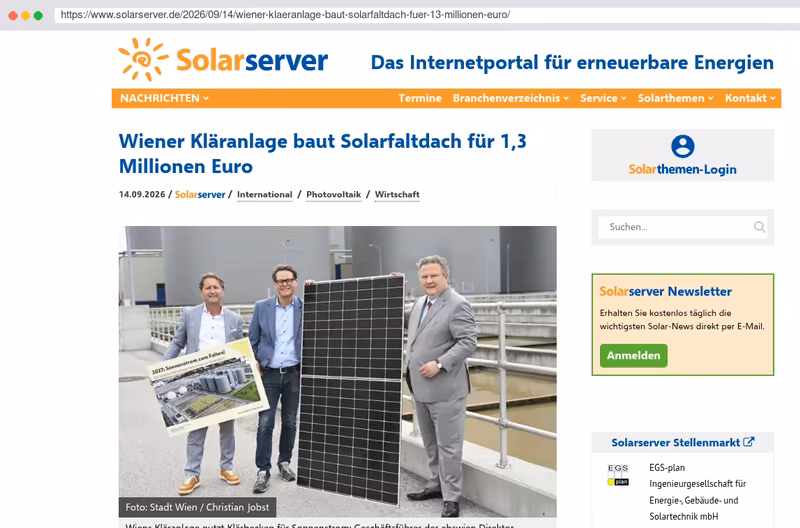Expand the NACHRICHTEN dropdown menu
Viewport: 800px width, 528px height.
tap(164, 98)
